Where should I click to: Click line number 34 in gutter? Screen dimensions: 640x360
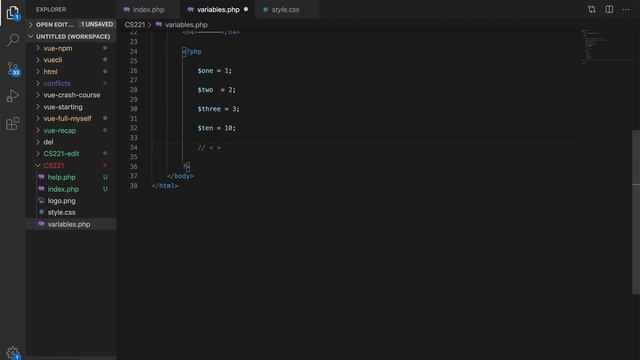[x=133, y=147]
